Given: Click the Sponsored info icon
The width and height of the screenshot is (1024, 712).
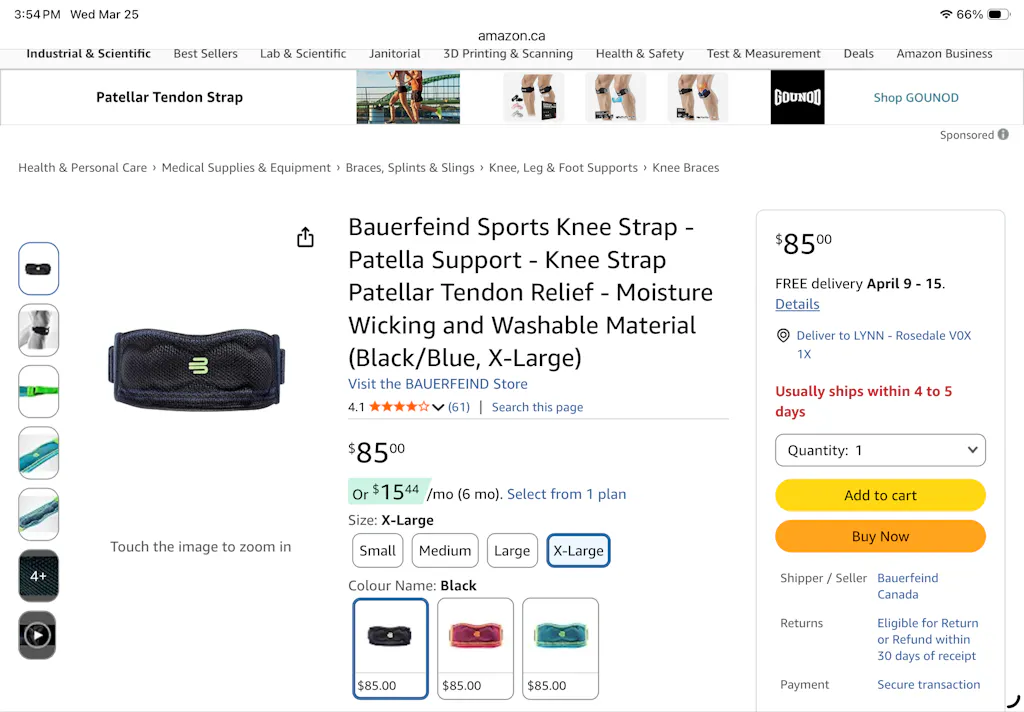Looking at the screenshot, I should [1003, 135].
